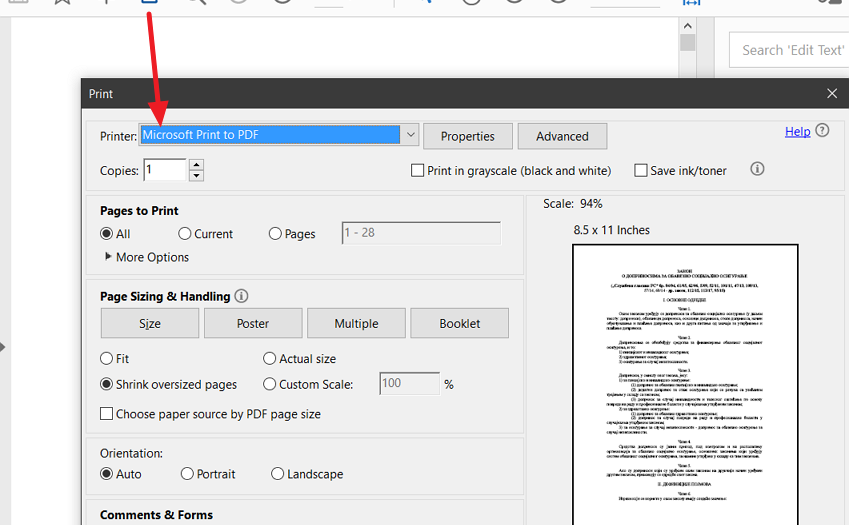Choose Shrink oversized pages option
The width and height of the screenshot is (849, 525).
pos(107,384)
